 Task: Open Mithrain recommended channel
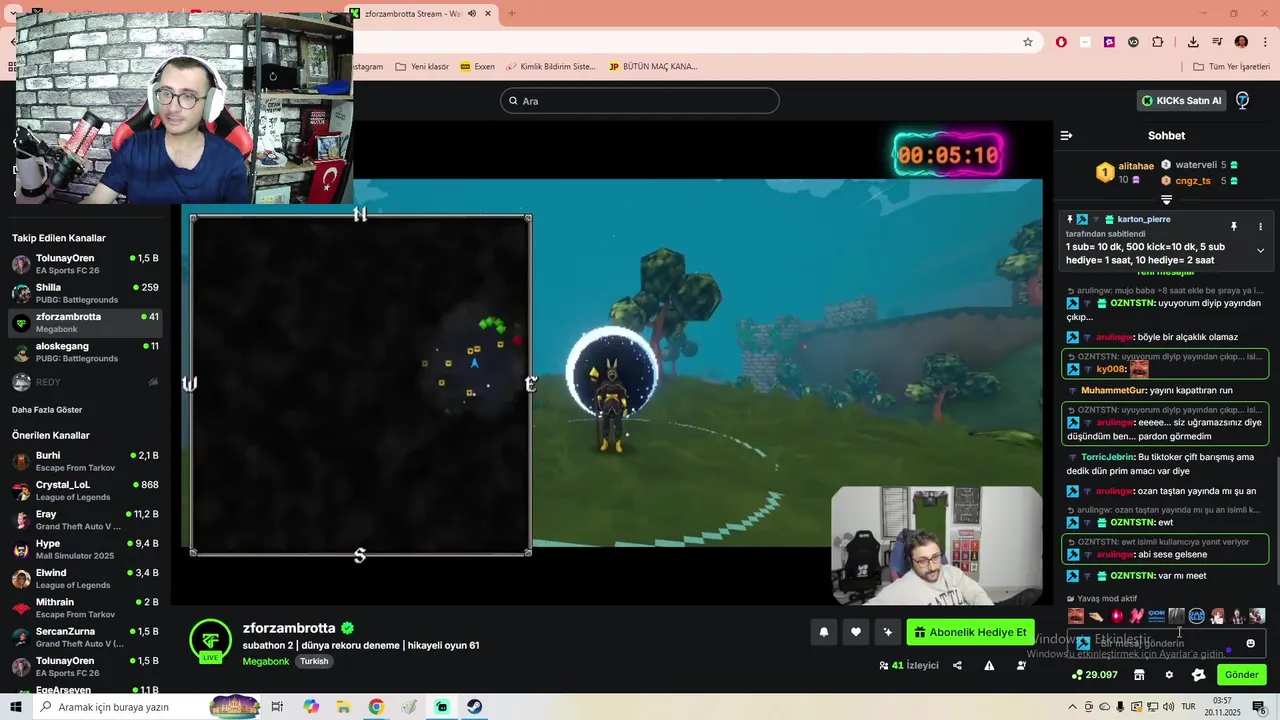pos(86,608)
